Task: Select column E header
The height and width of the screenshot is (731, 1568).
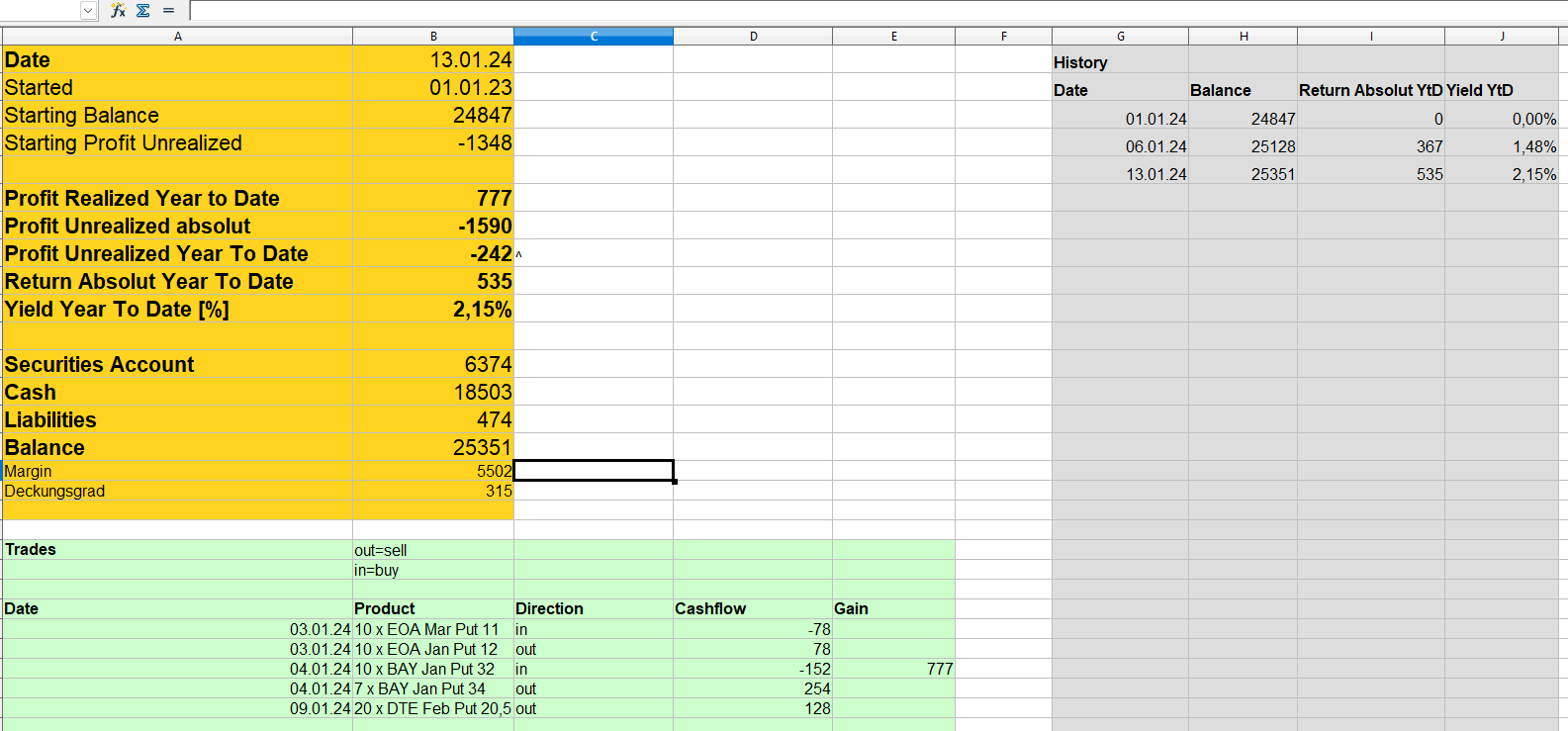Action: [893, 37]
